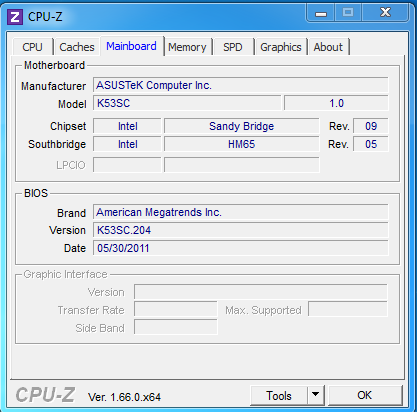The image size is (417, 412).
Task: Show the About tab
Action: pyautogui.click(x=328, y=47)
